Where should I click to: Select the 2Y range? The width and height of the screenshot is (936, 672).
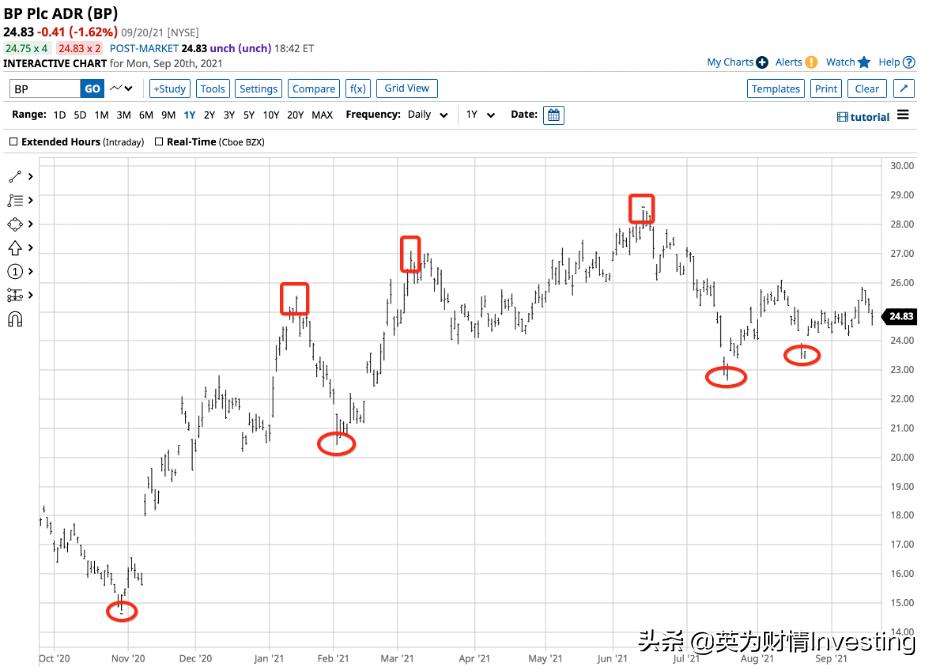209,115
